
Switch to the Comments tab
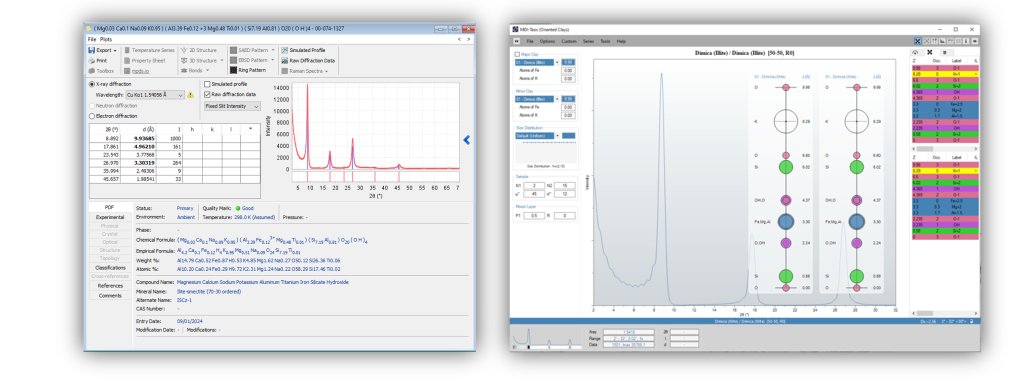(x=110, y=296)
